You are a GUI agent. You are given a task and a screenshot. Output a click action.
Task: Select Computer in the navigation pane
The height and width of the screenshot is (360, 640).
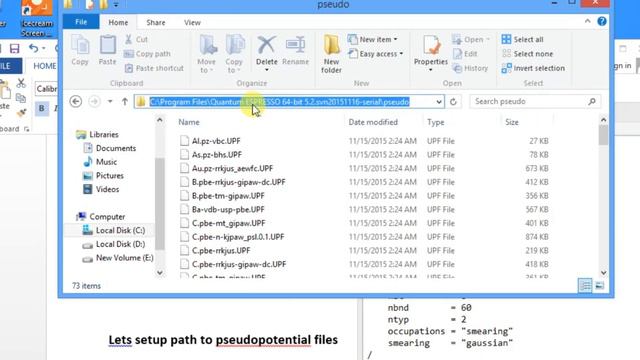click(x=101, y=217)
